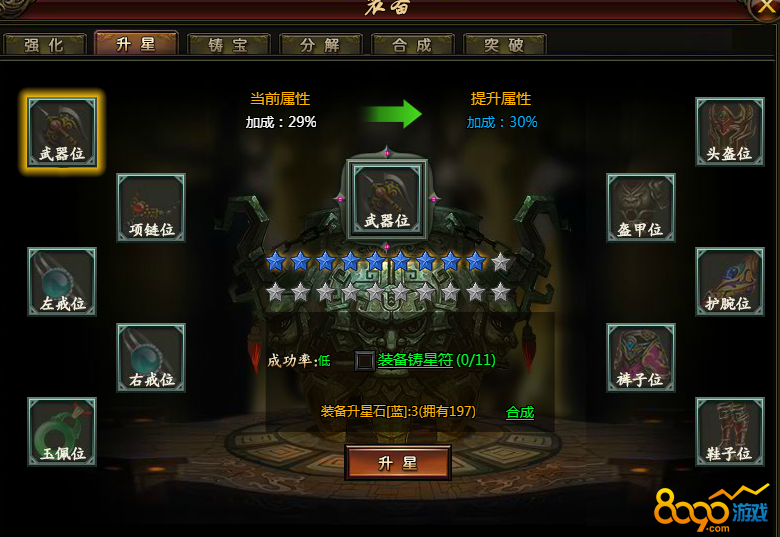
Task: Select the 鞋子位 shoes slot
Action: tap(730, 432)
